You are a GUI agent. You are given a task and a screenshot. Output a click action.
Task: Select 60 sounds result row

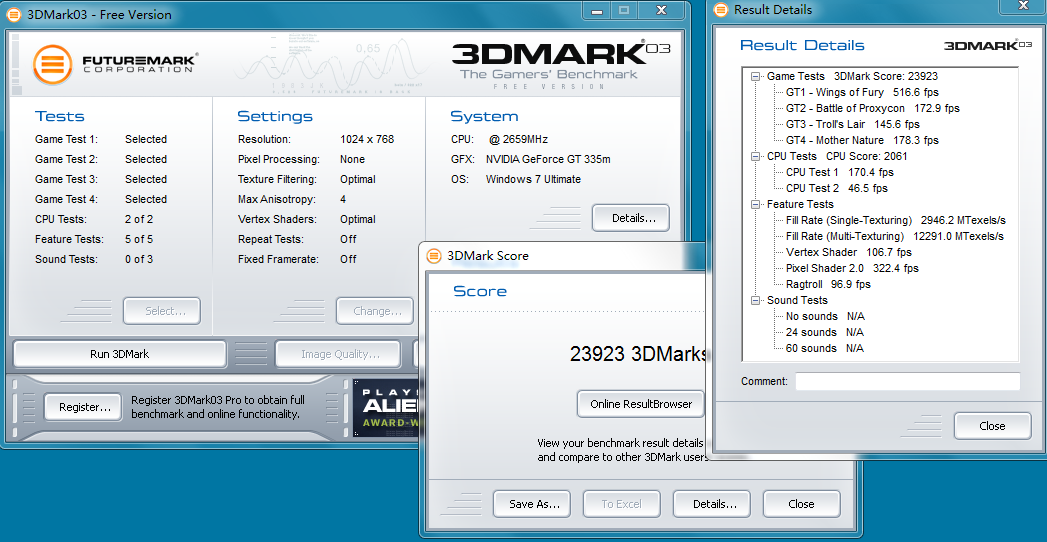(825, 348)
